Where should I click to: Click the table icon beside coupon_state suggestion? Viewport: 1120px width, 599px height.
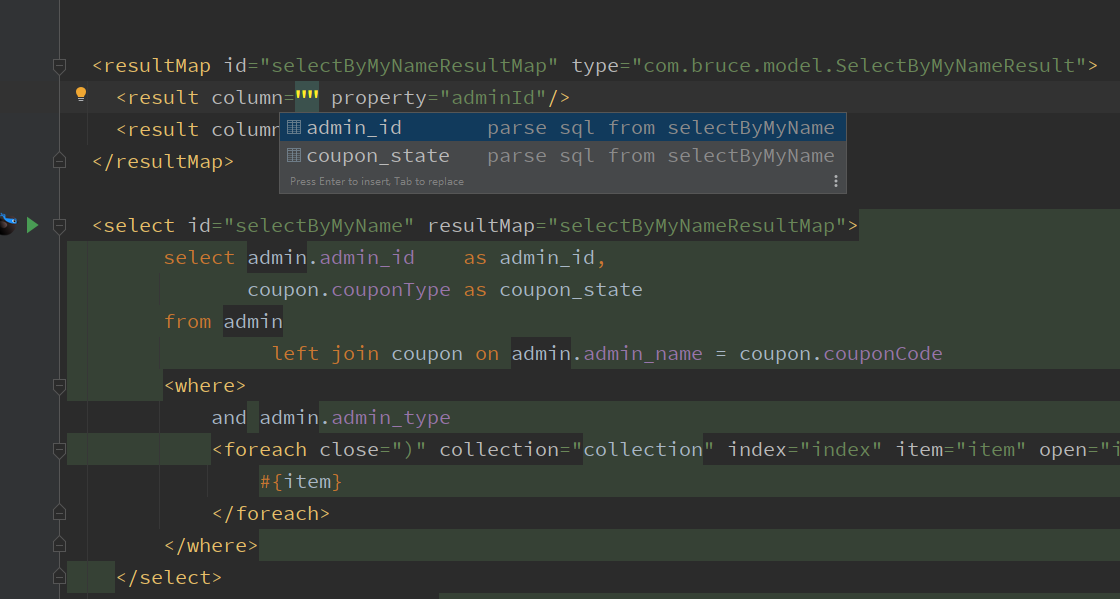tap(294, 155)
